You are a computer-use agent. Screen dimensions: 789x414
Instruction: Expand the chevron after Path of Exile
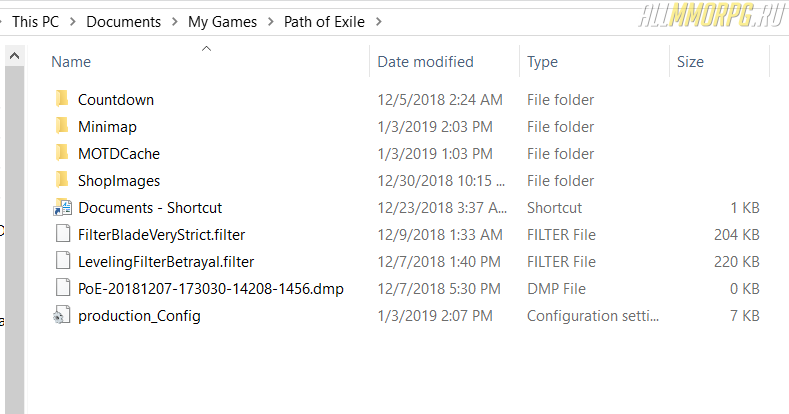[x=379, y=22]
